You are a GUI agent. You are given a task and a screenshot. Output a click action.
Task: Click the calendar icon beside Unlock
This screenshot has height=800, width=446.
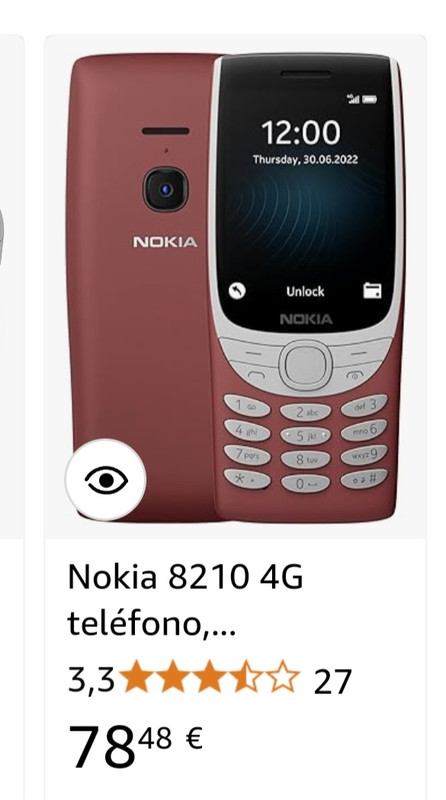coord(372,291)
